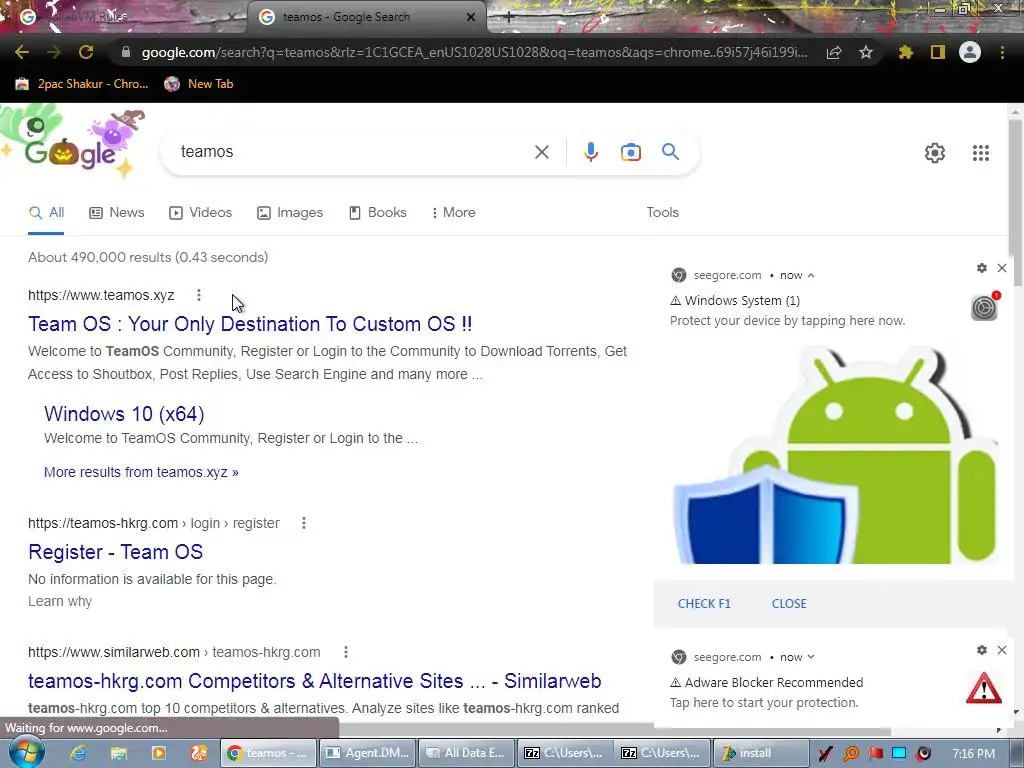This screenshot has width=1024, height=768.
Task: Click the Android shield notification image
Action: pyautogui.click(x=835, y=455)
